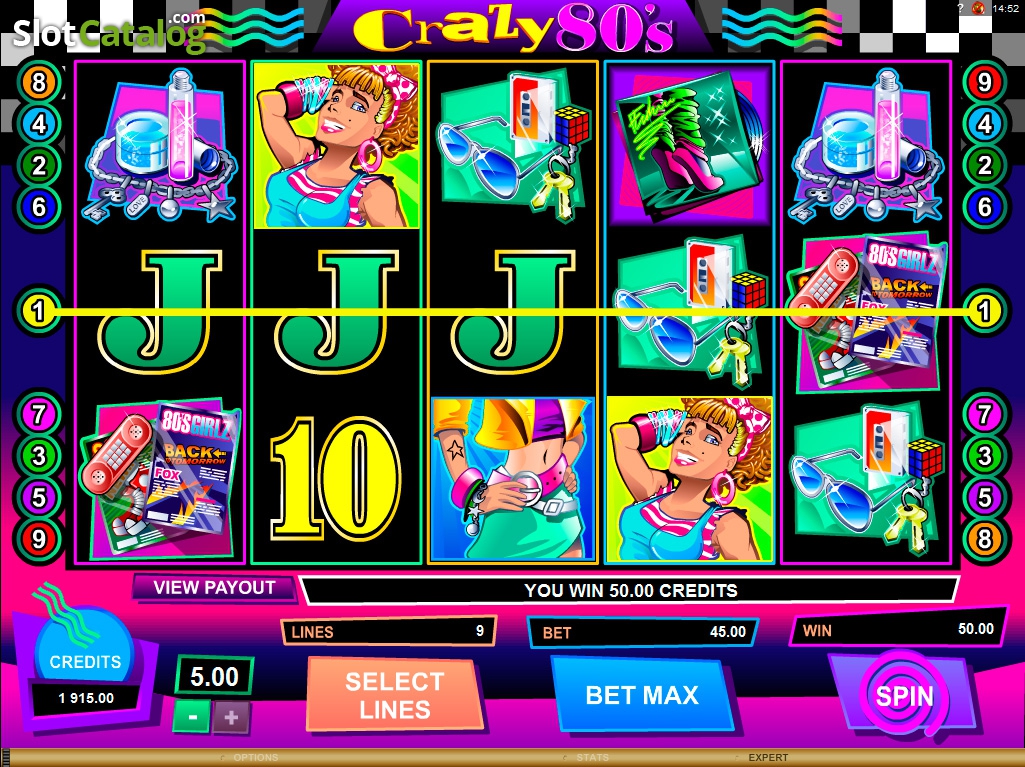Hit the Spin button
Screen dimensions: 1025x767
(x=904, y=696)
